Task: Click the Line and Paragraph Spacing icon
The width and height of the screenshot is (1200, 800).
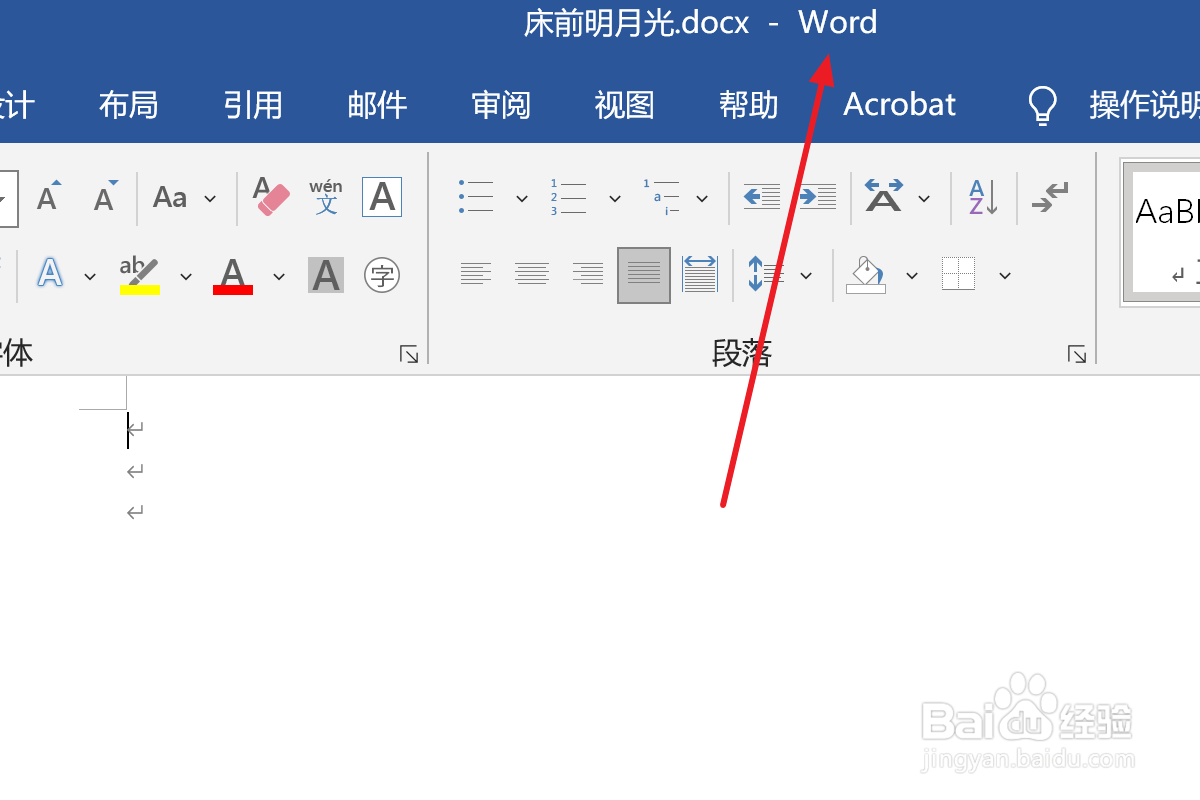Action: [x=767, y=274]
